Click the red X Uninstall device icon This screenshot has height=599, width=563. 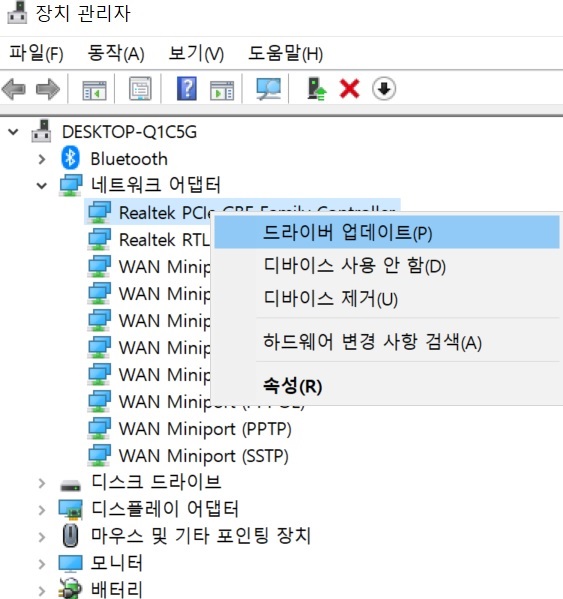coord(349,89)
